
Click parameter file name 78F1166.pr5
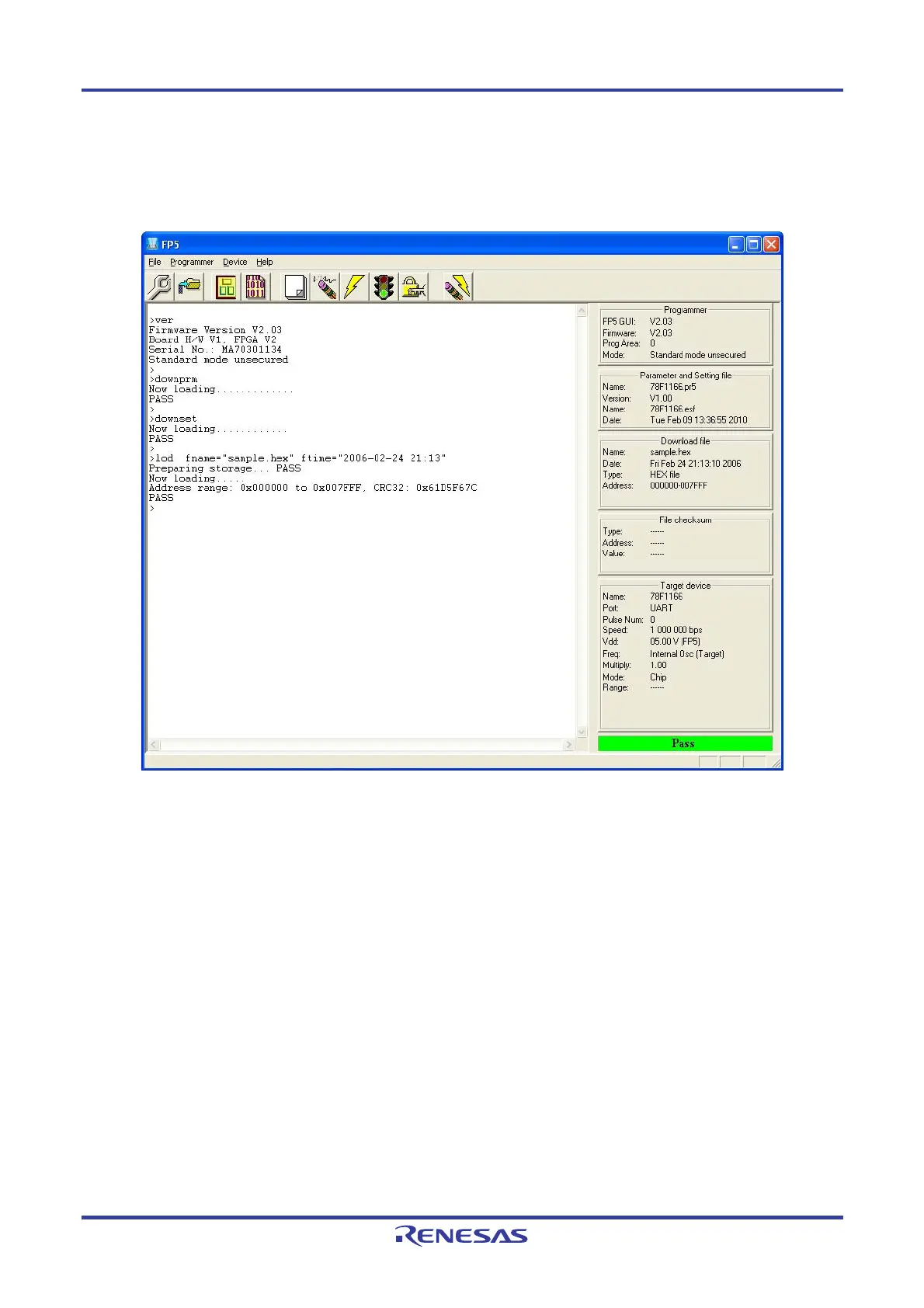click(672, 387)
